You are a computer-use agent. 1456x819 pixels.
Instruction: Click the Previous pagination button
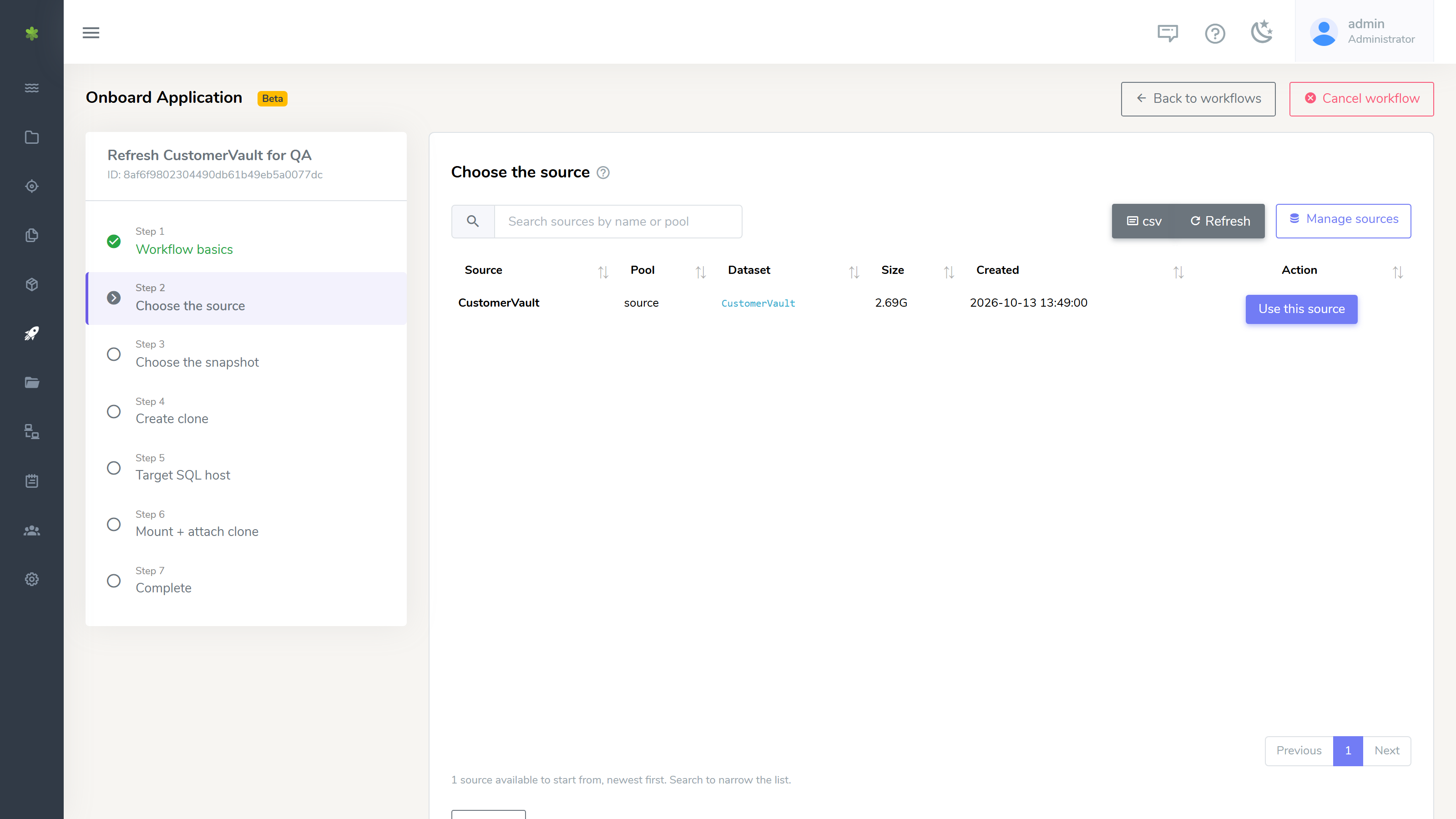tap(1299, 751)
